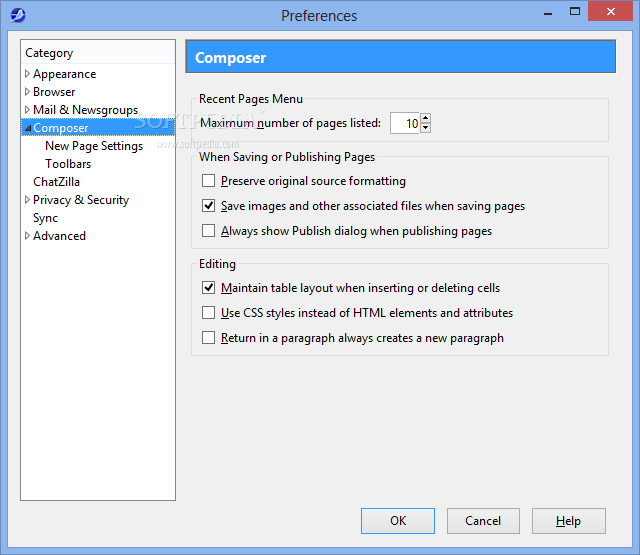This screenshot has width=640, height=555.
Task: Click the maximum number of pages field
Action: (x=405, y=123)
